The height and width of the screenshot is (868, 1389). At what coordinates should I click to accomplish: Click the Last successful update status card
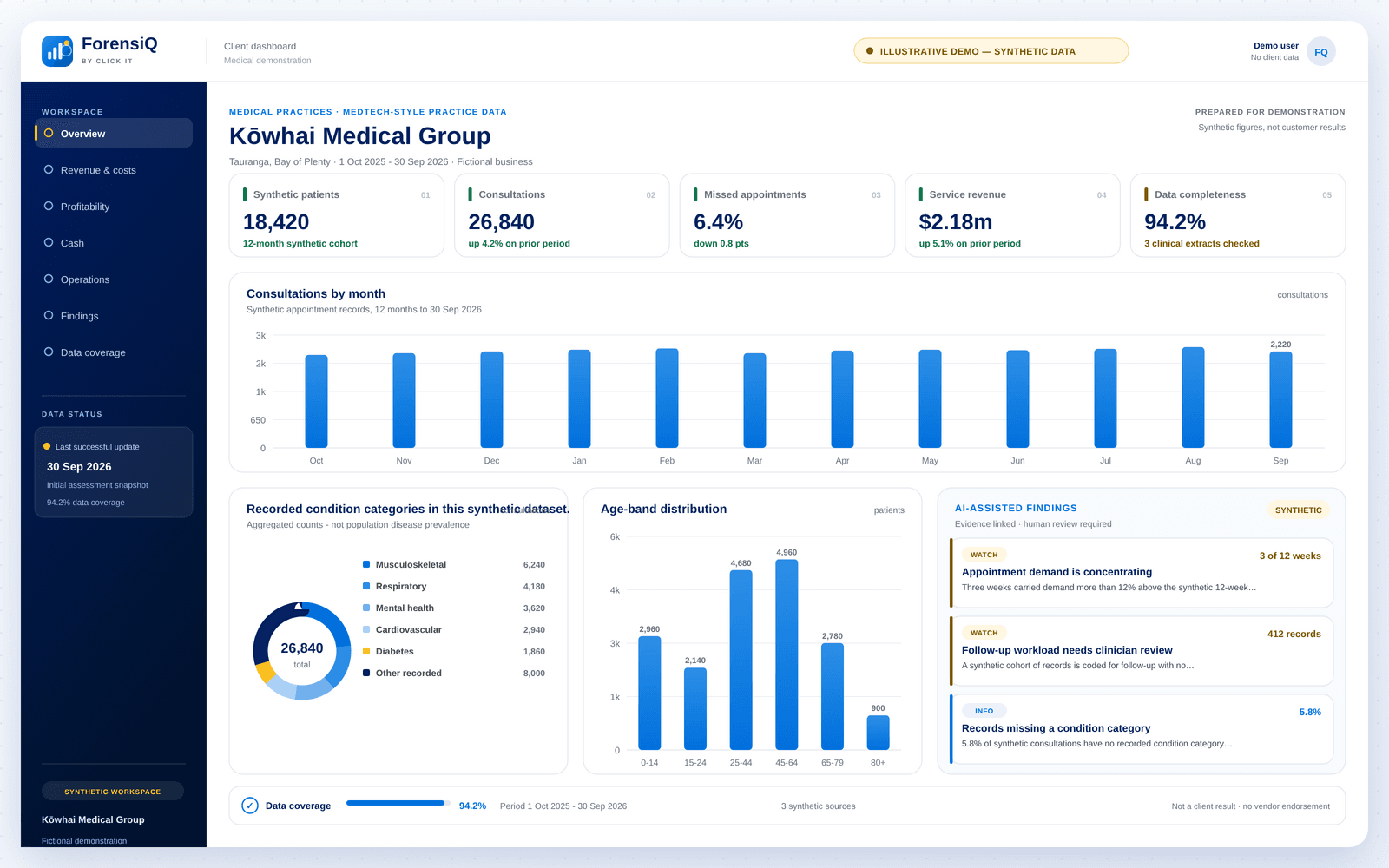click(114, 472)
